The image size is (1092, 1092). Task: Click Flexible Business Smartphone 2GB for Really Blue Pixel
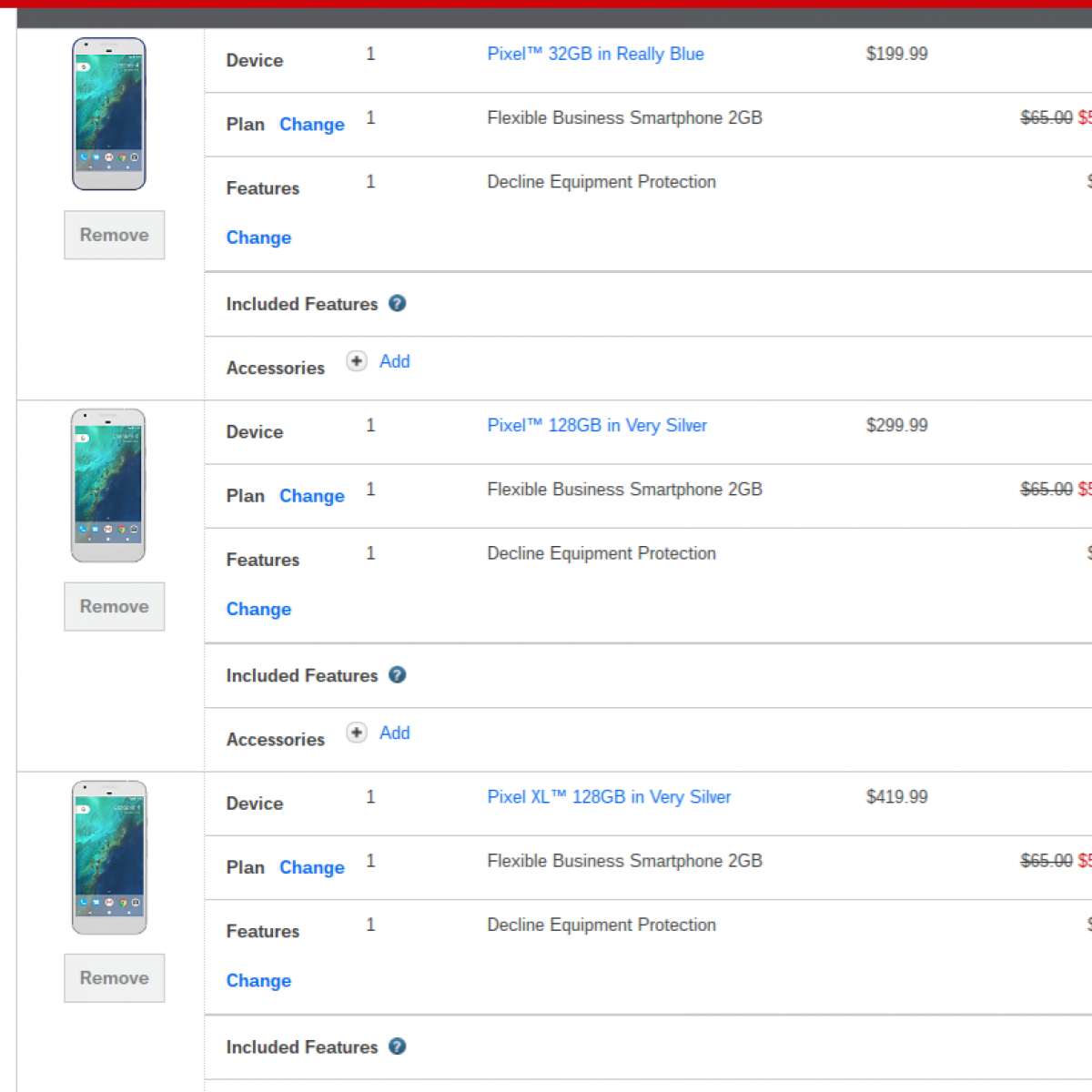[624, 117]
